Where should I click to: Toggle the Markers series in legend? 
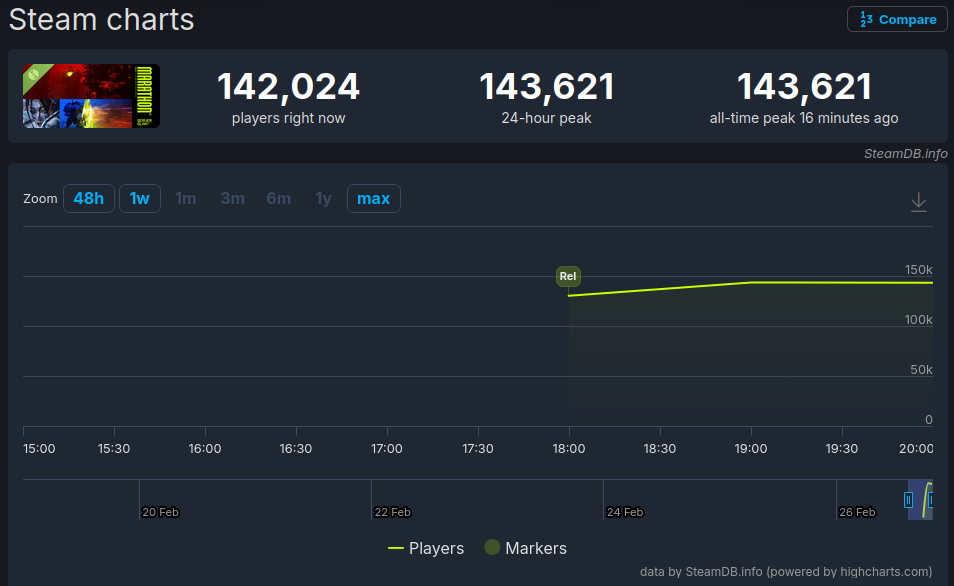pyautogui.click(x=526, y=548)
